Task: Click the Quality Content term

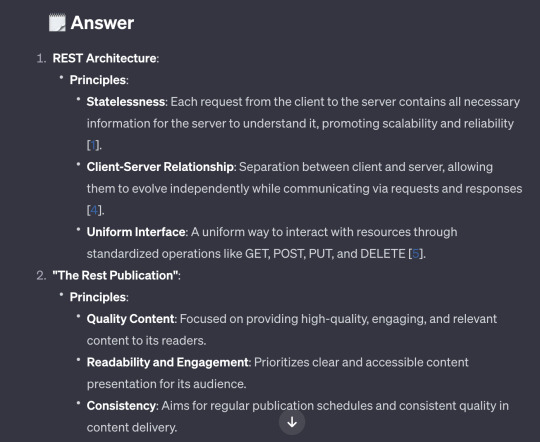Action: pos(131,319)
